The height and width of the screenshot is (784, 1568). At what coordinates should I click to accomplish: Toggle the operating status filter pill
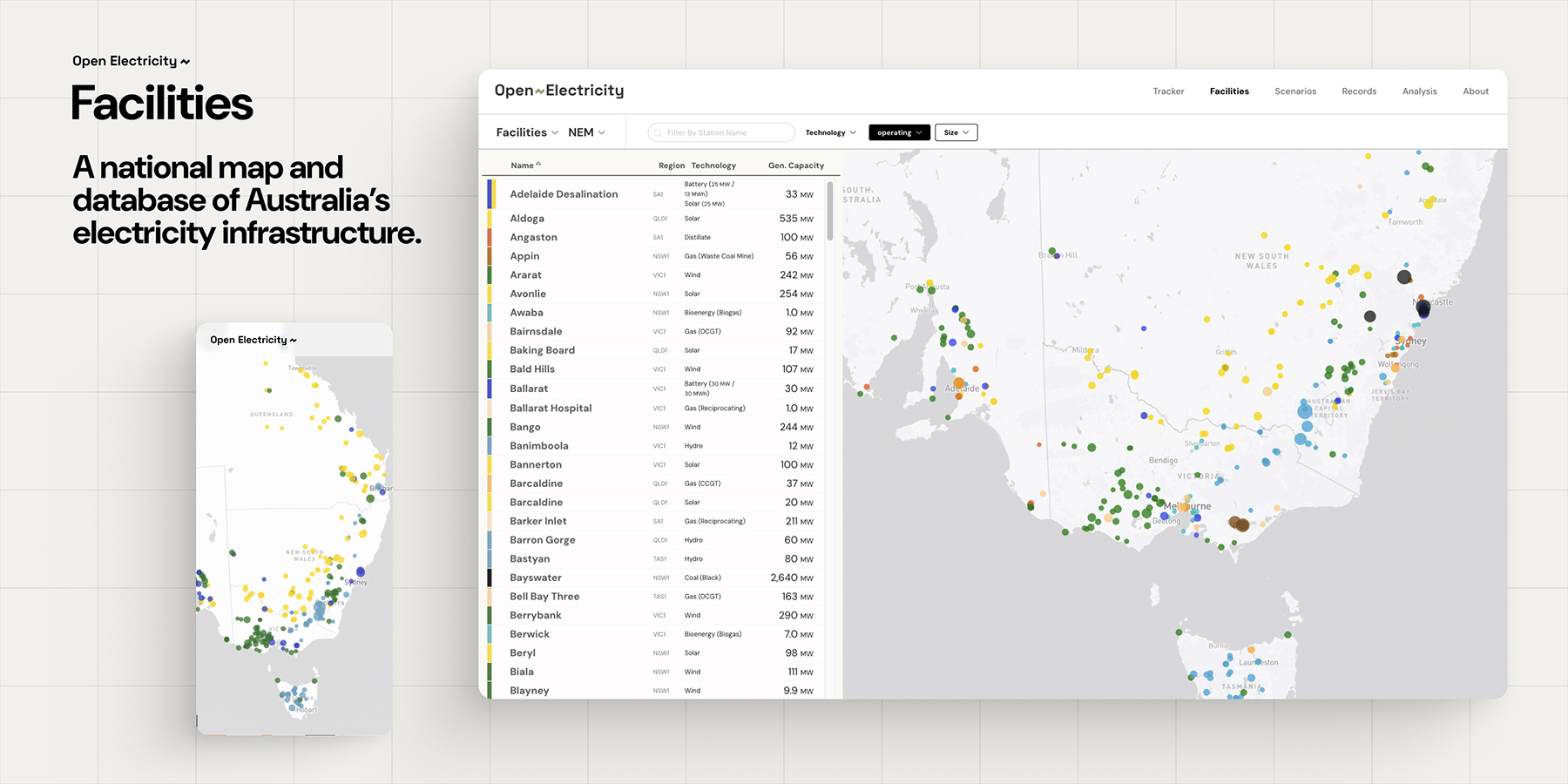click(898, 132)
